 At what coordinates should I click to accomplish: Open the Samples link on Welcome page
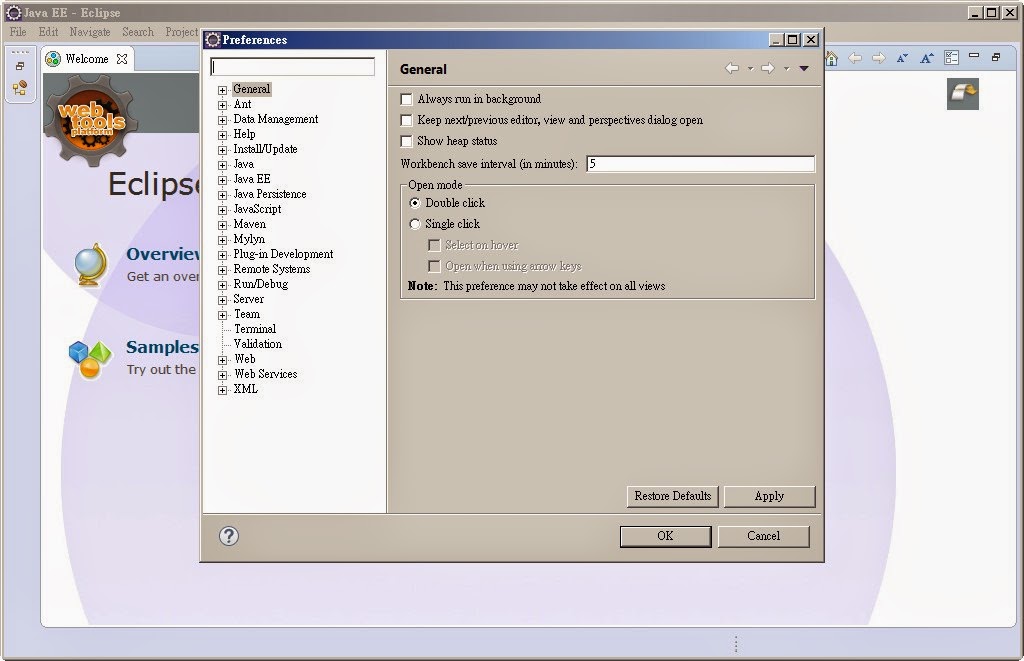pos(163,347)
